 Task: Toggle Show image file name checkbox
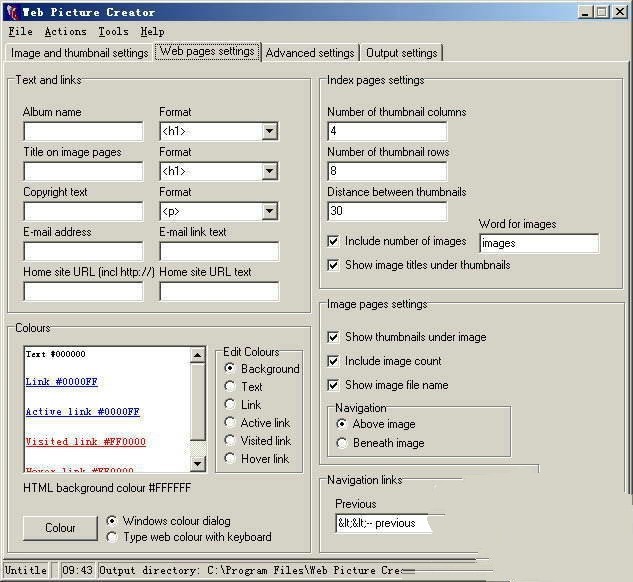pos(333,385)
